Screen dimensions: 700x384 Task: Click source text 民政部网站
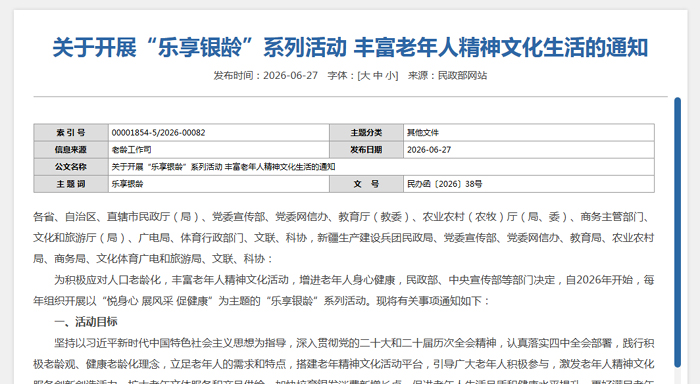462,75
